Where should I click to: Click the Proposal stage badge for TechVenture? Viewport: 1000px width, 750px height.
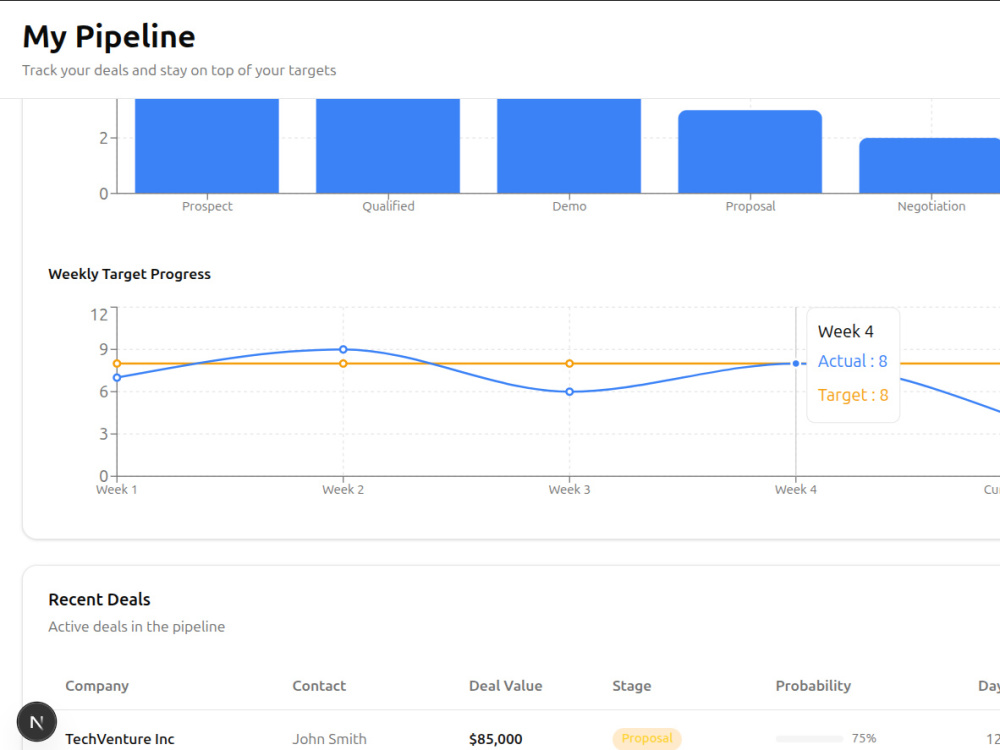[647, 739]
